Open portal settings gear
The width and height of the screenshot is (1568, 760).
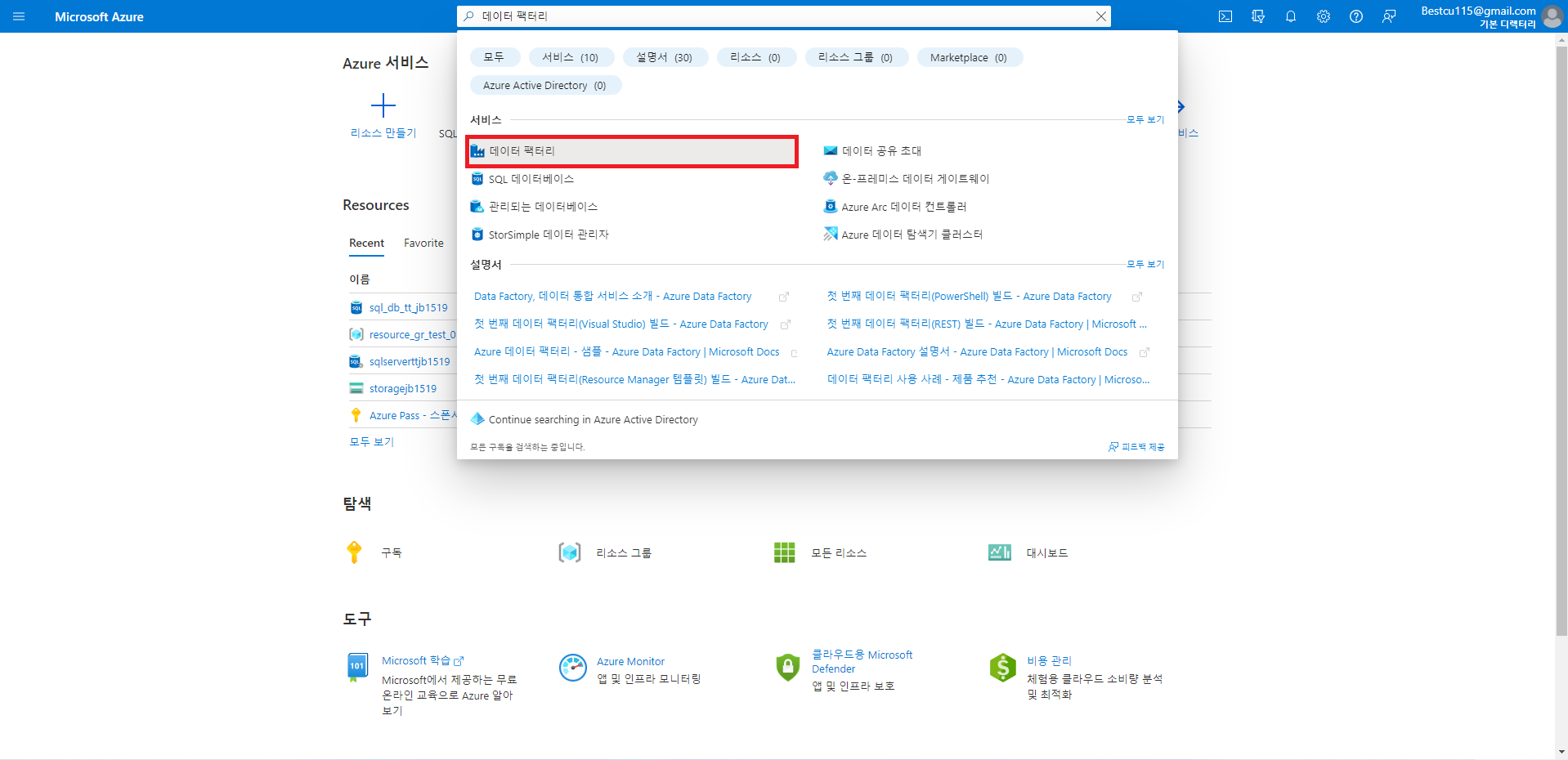point(1324,16)
